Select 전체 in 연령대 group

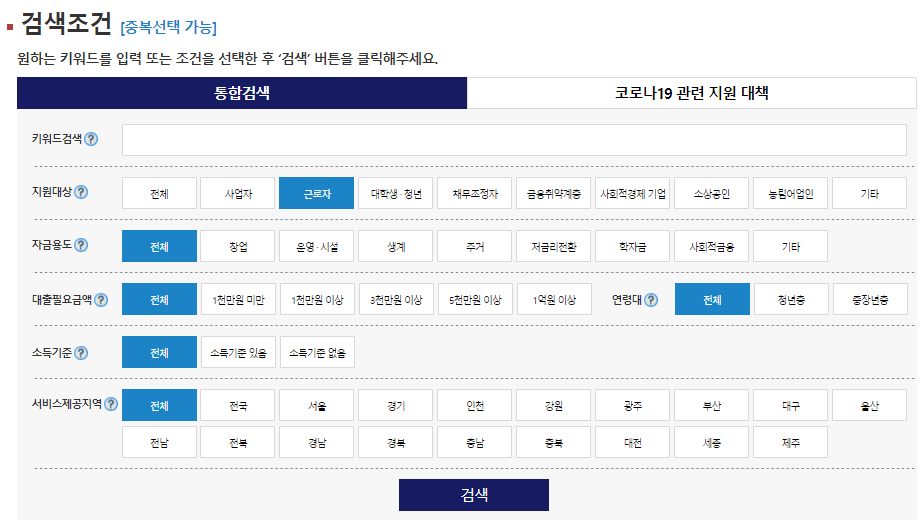point(712,300)
